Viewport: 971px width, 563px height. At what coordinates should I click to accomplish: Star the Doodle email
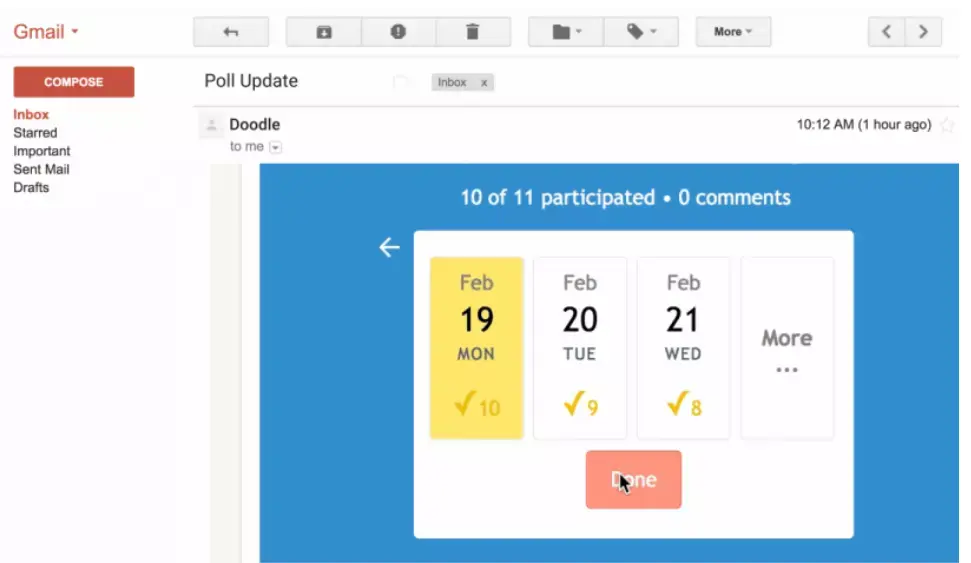click(947, 125)
